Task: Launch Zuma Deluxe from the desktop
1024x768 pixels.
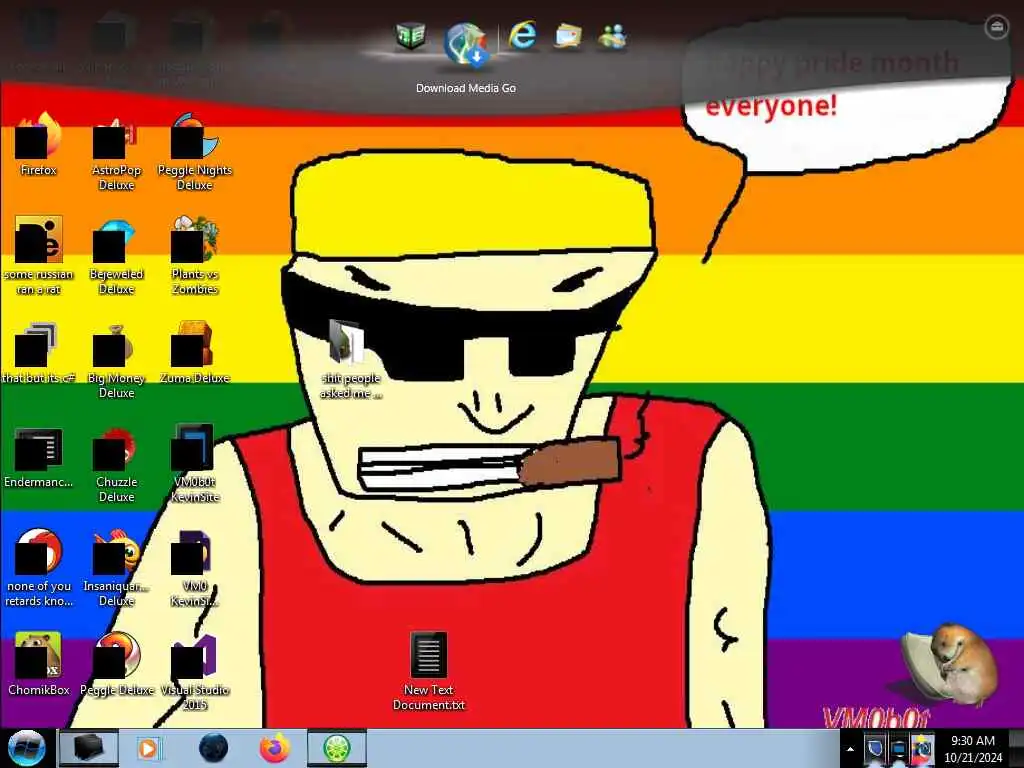Action: (195, 352)
